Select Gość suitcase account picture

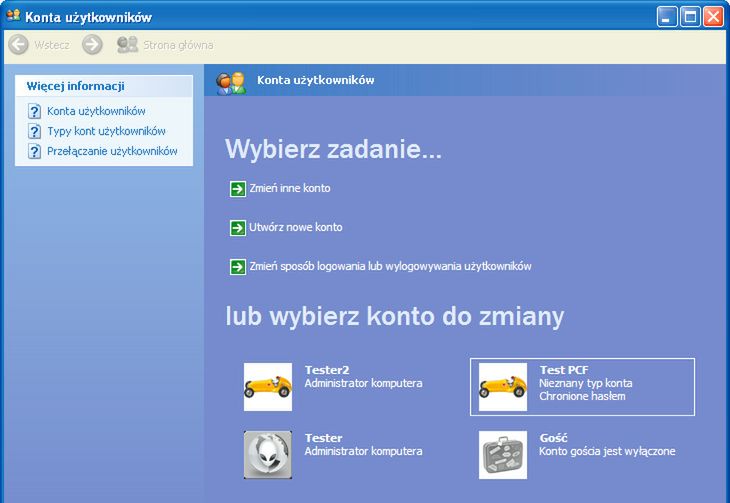[x=503, y=455]
